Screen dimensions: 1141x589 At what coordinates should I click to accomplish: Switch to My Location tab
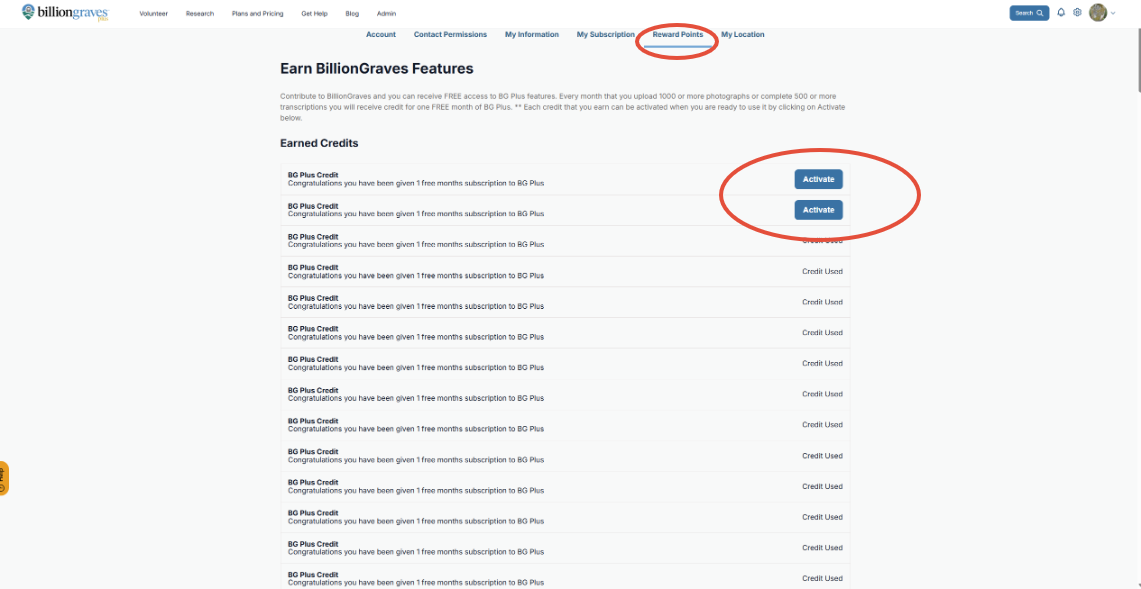pyautogui.click(x=743, y=34)
